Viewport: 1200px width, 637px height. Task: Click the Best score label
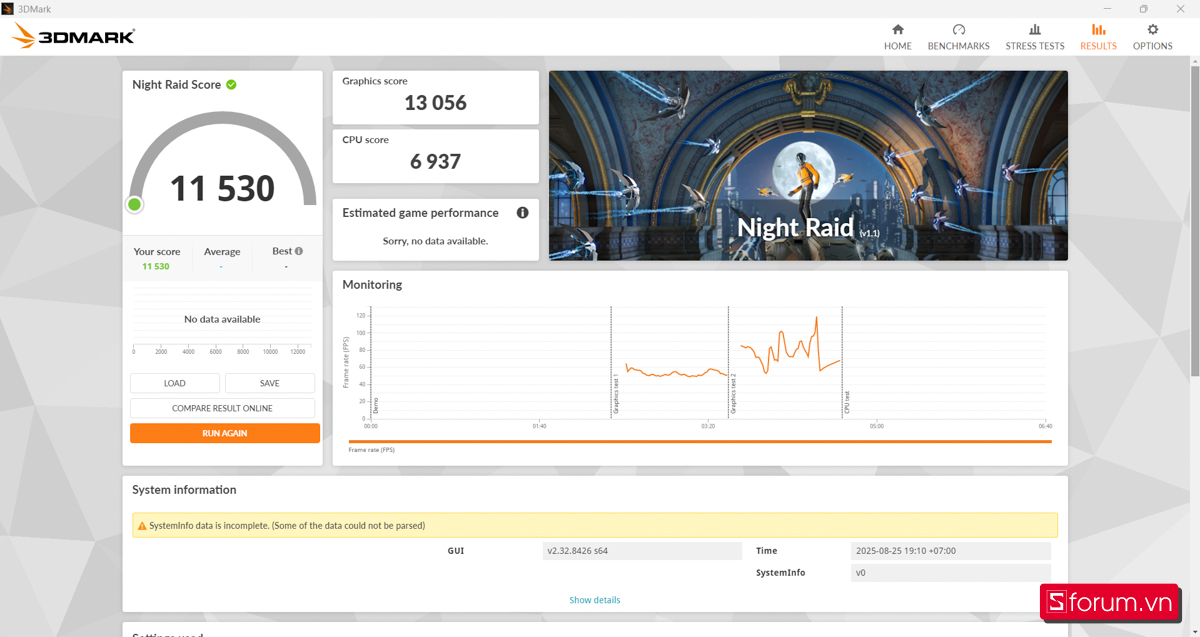click(x=282, y=252)
